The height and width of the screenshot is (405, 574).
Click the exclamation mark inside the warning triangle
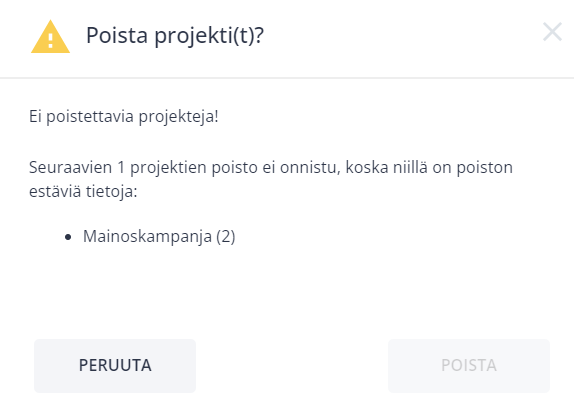pyautogui.click(x=51, y=41)
